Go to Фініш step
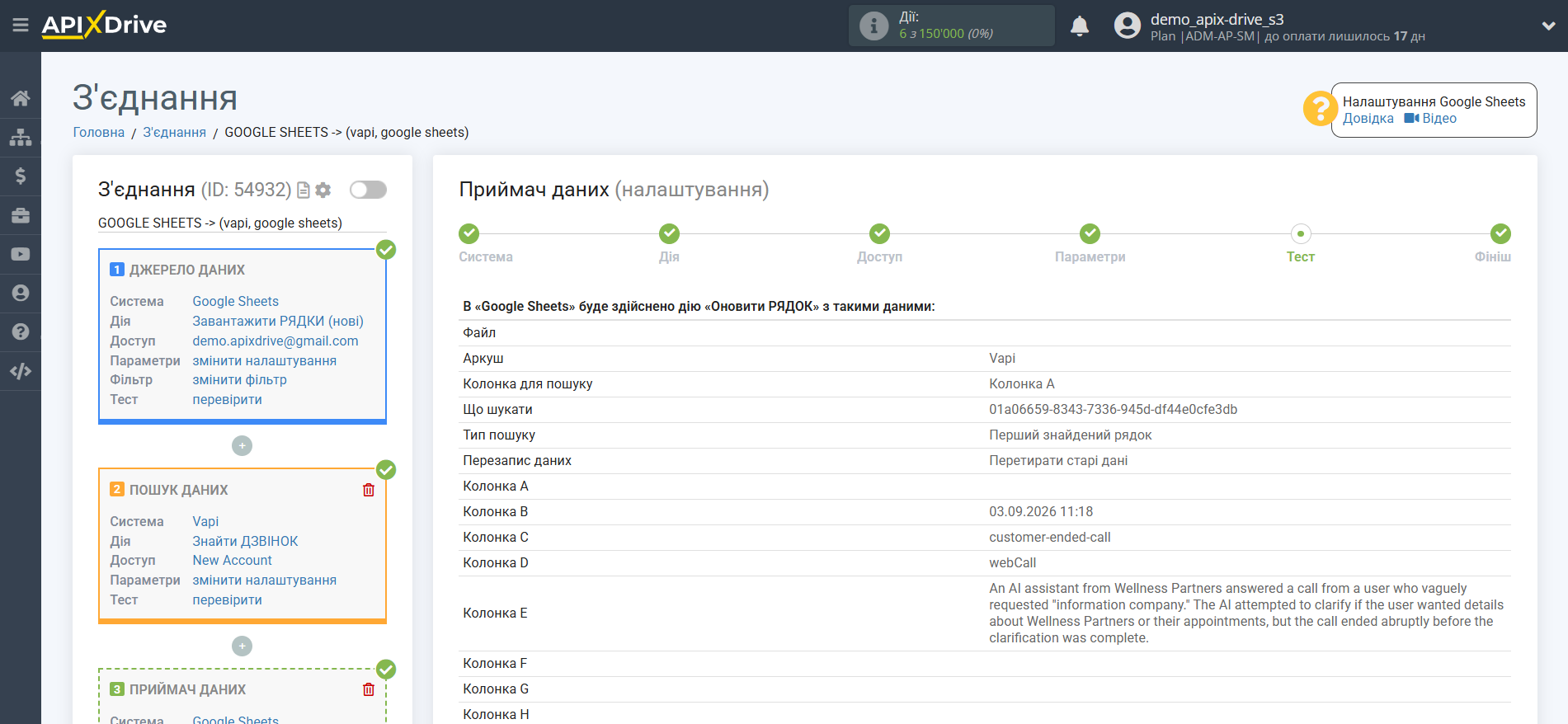The width and height of the screenshot is (1568, 724). point(1500,234)
